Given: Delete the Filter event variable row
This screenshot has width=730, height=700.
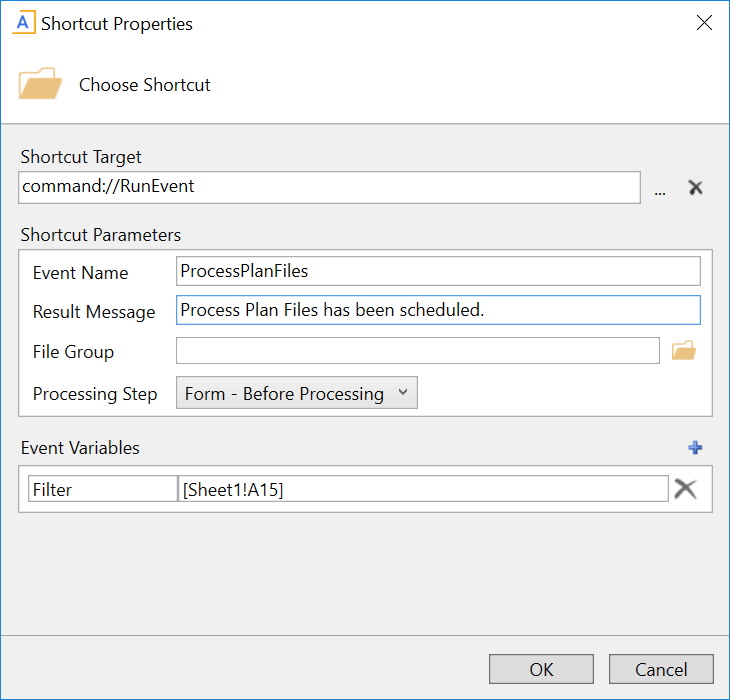Looking at the screenshot, I should point(685,488).
